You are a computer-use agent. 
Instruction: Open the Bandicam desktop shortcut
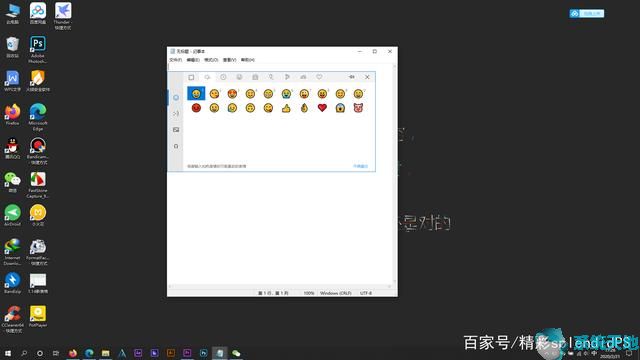point(38,151)
